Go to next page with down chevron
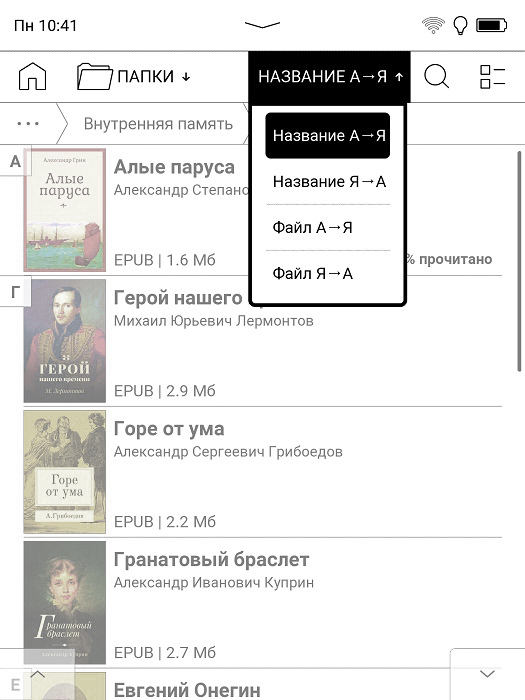This screenshot has height=700, width=525. (487, 674)
